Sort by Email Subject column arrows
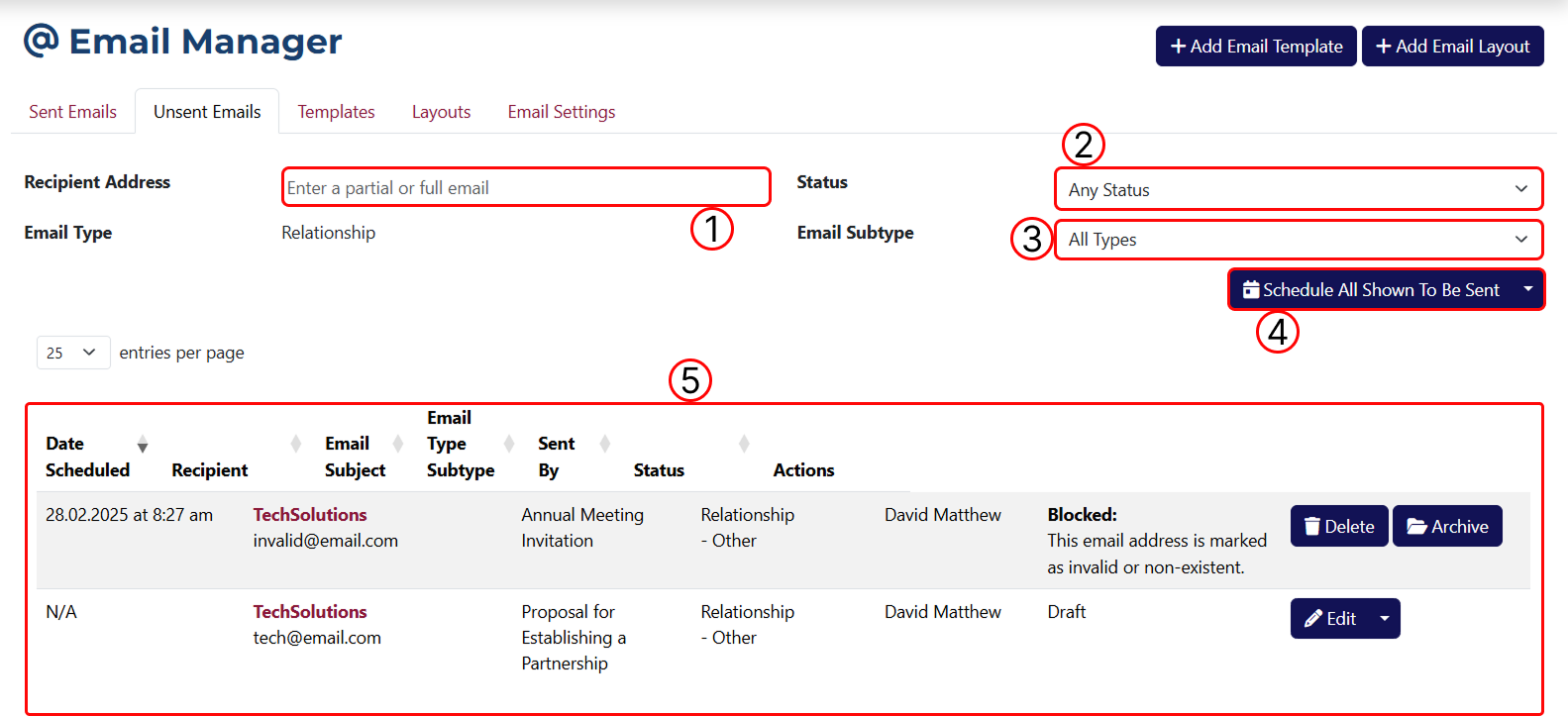 (398, 444)
